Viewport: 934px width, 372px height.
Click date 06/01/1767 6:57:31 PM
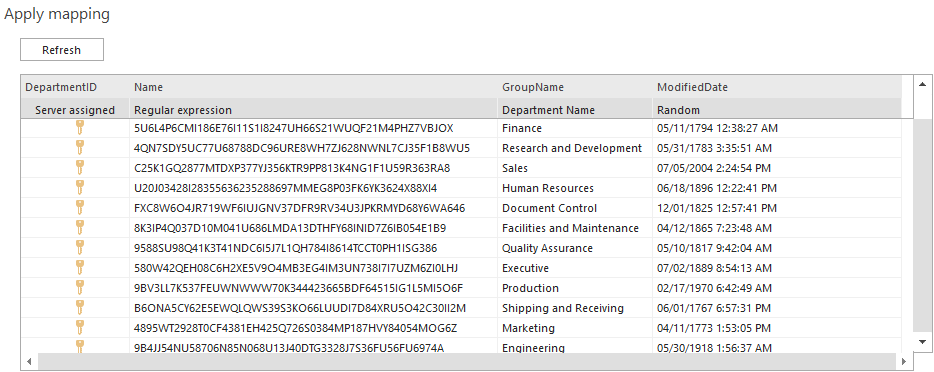click(714, 308)
